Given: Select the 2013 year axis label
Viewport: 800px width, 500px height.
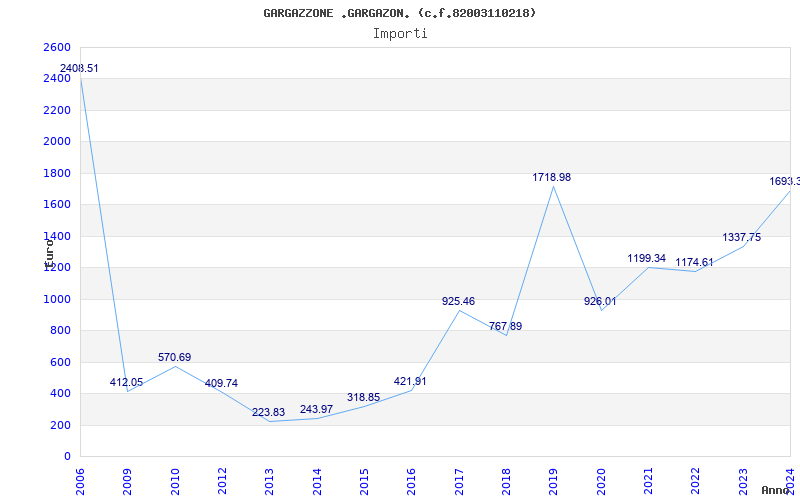Looking at the screenshot, I should click(270, 480).
